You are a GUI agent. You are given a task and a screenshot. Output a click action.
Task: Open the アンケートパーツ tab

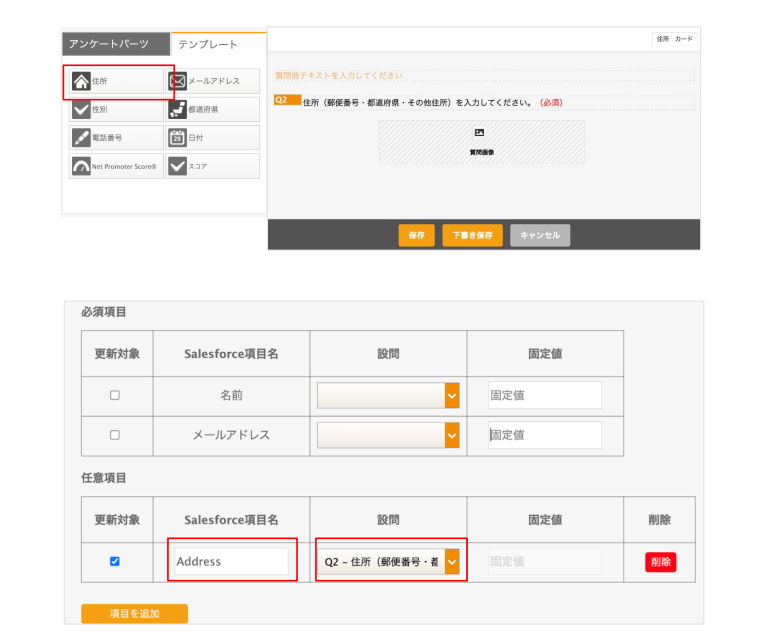pos(116,44)
